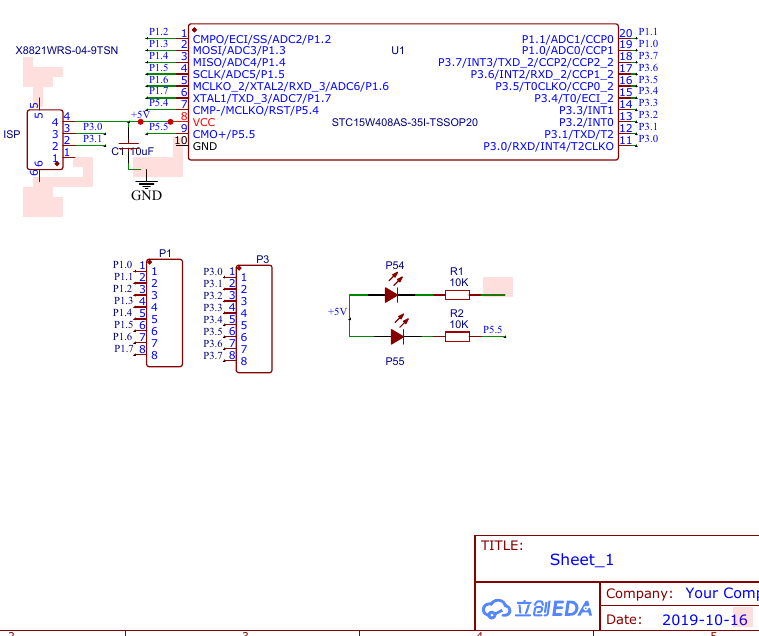Viewport: 759px width, 636px height.
Task: Click pin number 11 on U1
Action: (x=626, y=140)
